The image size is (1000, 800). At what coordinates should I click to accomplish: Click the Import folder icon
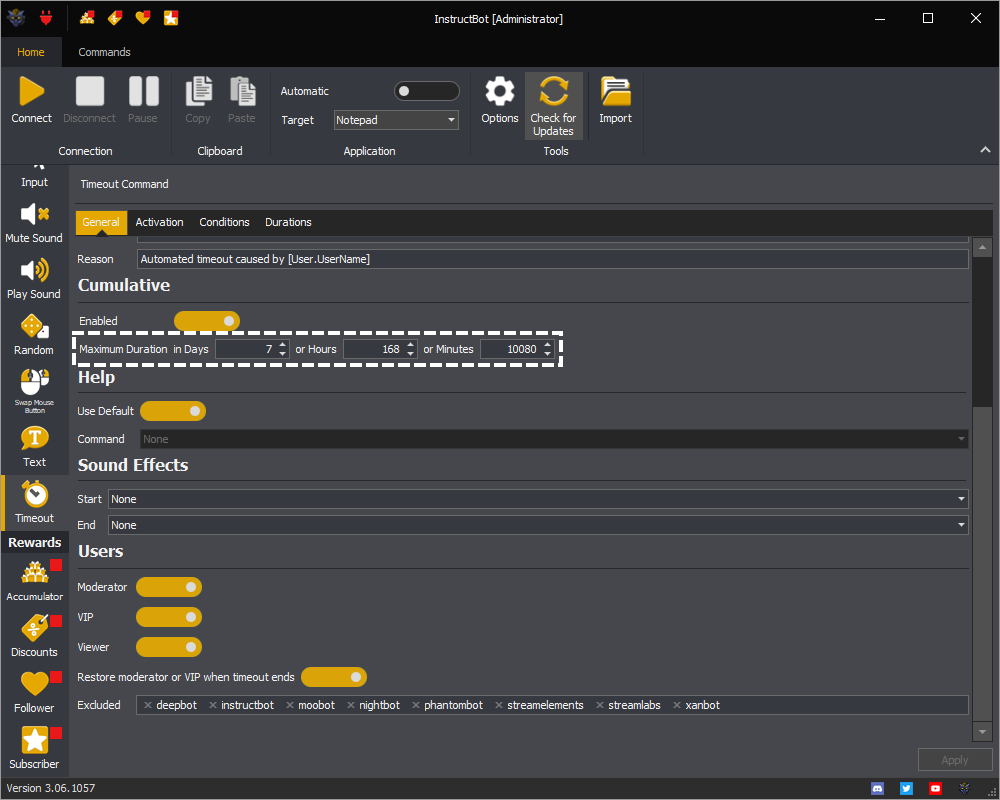[x=615, y=91]
